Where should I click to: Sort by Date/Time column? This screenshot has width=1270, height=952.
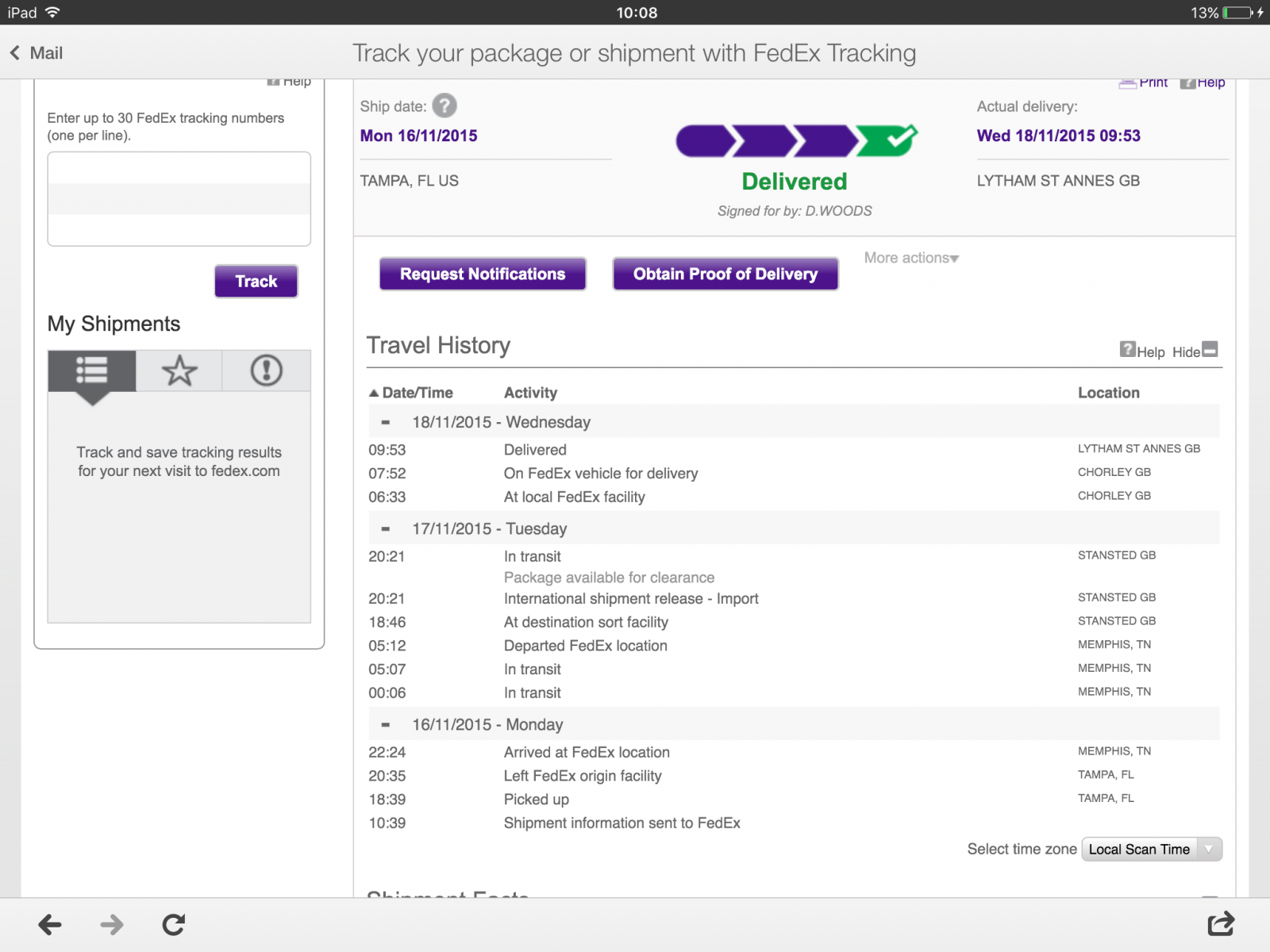point(411,393)
